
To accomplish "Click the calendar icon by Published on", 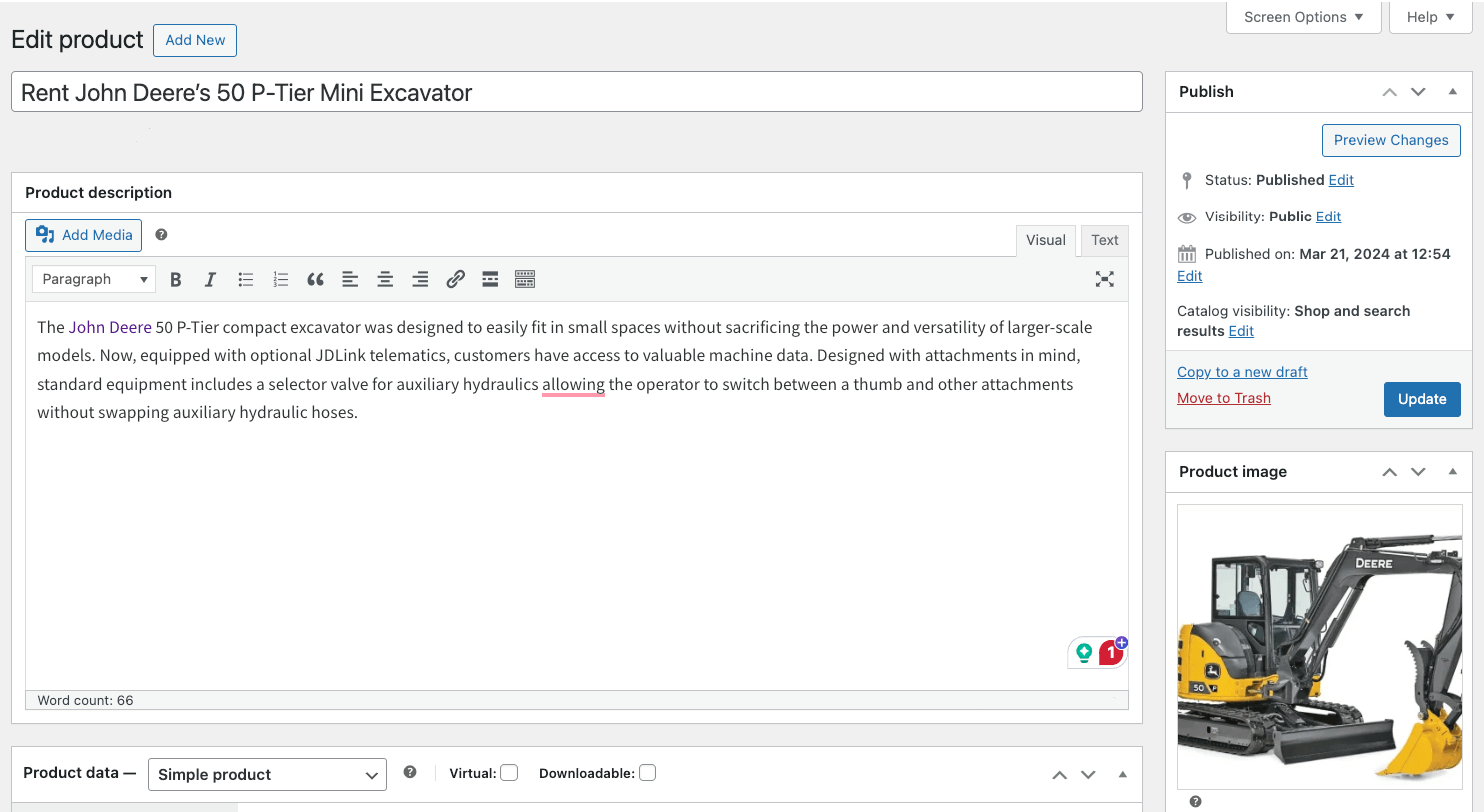I will click(1187, 254).
